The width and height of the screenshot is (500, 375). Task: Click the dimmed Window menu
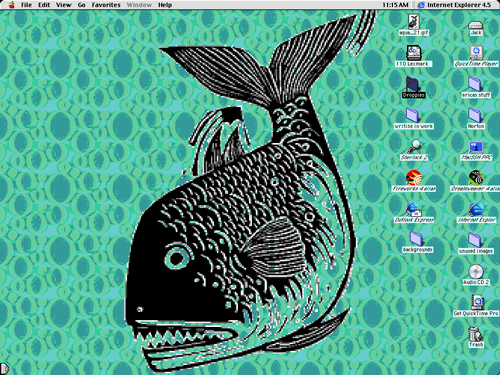click(139, 5)
